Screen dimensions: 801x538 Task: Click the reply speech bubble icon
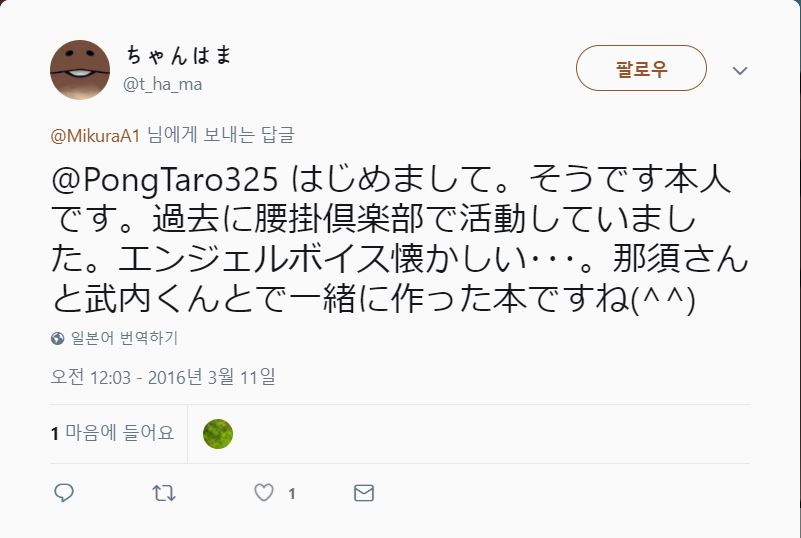64,493
